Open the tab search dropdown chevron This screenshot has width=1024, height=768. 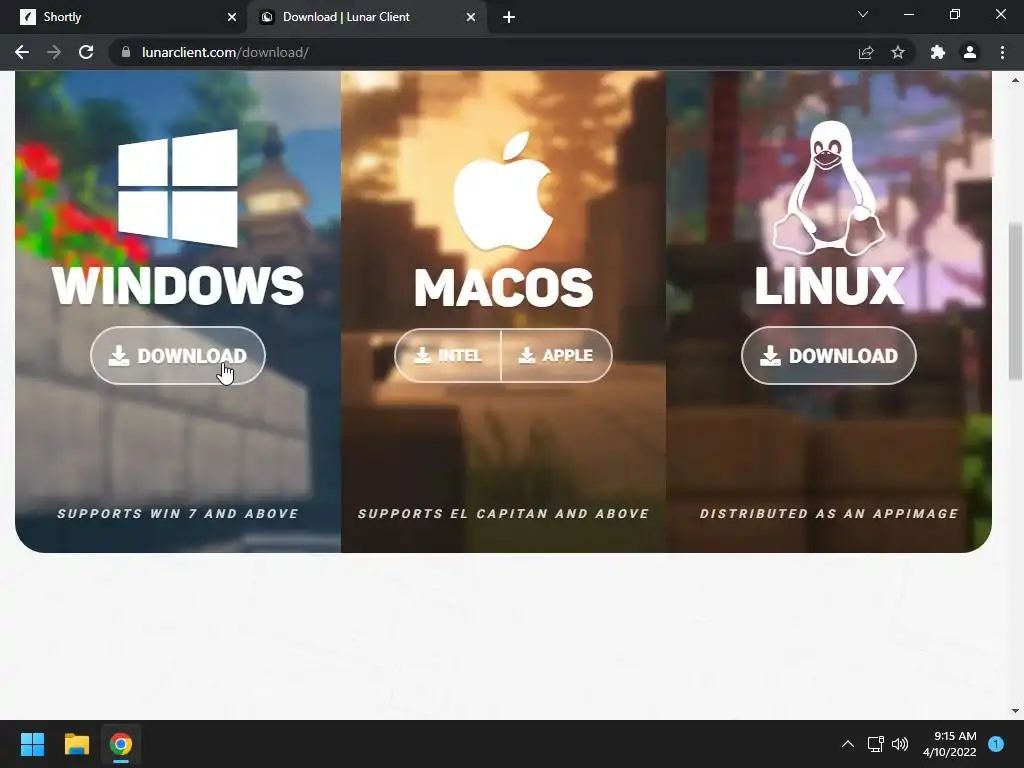pos(863,14)
